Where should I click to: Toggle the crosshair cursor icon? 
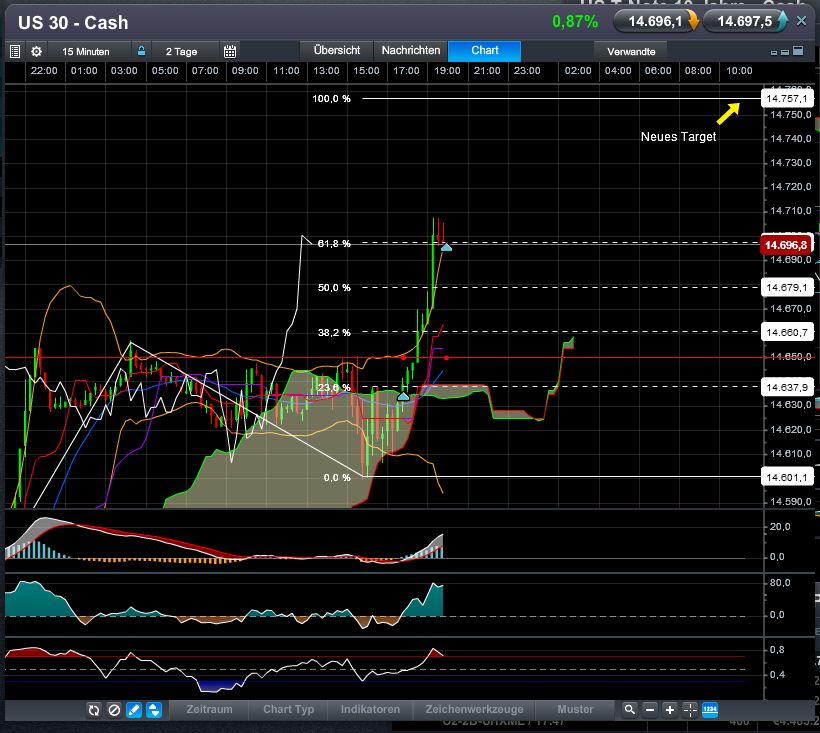[690, 710]
